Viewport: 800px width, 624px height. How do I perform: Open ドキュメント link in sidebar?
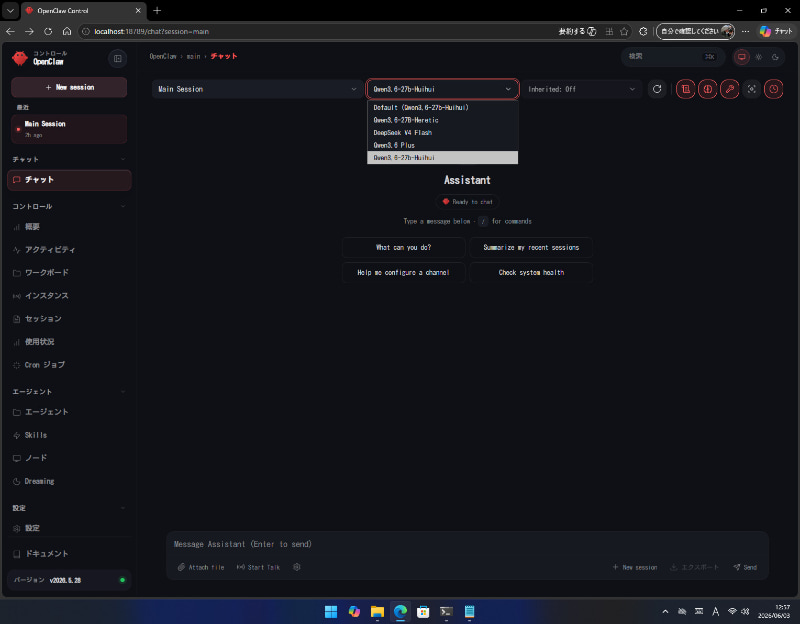pos(69,554)
